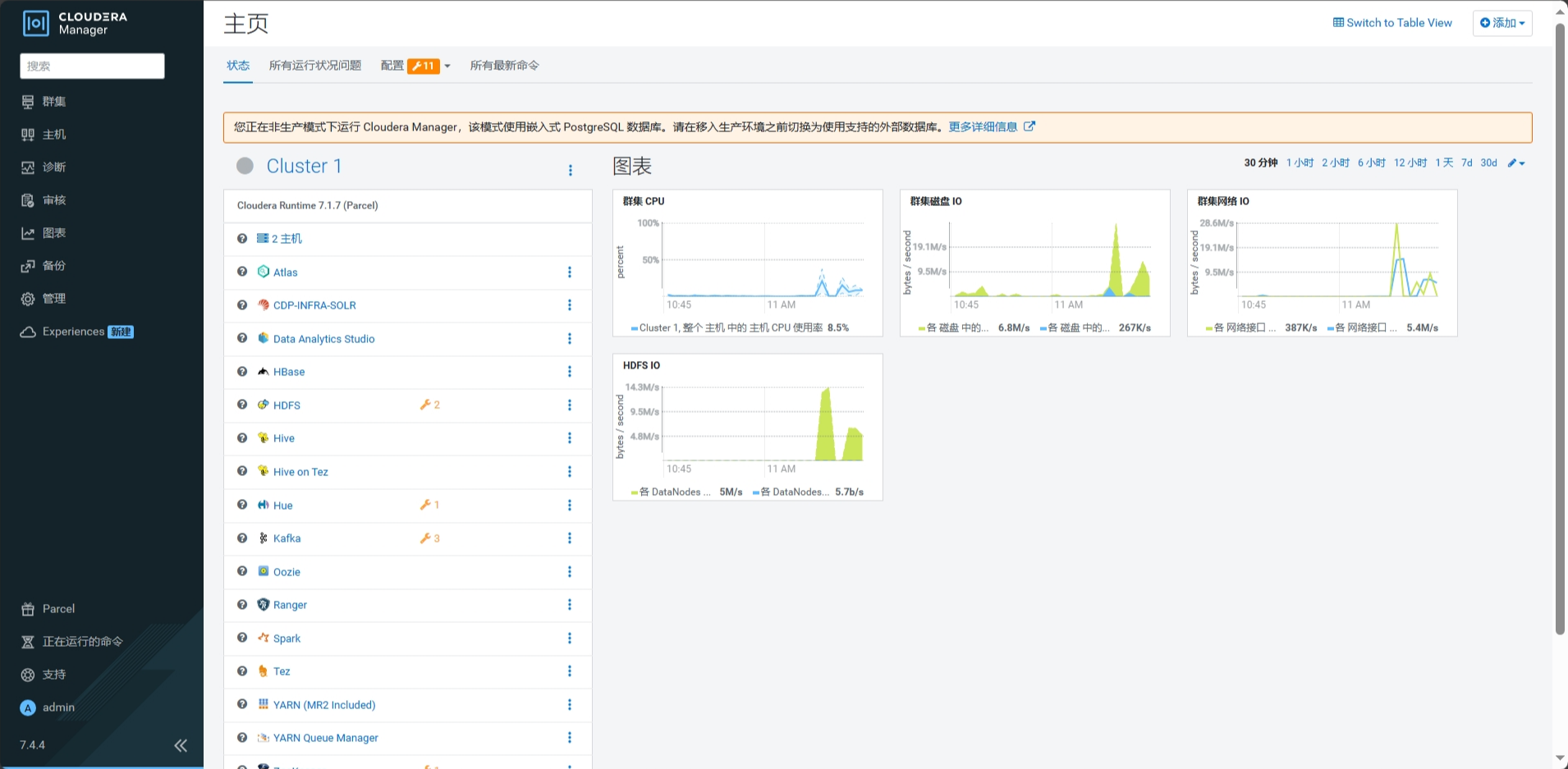
Task: Open the Atlas actions kebab menu
Action: click(x=570, y=272)
